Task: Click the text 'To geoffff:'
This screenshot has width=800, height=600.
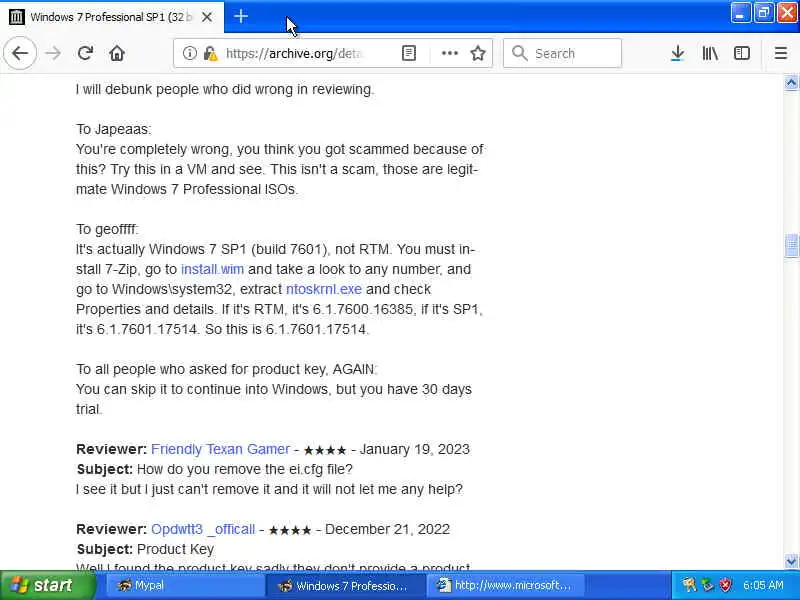Action: (107, 229)
